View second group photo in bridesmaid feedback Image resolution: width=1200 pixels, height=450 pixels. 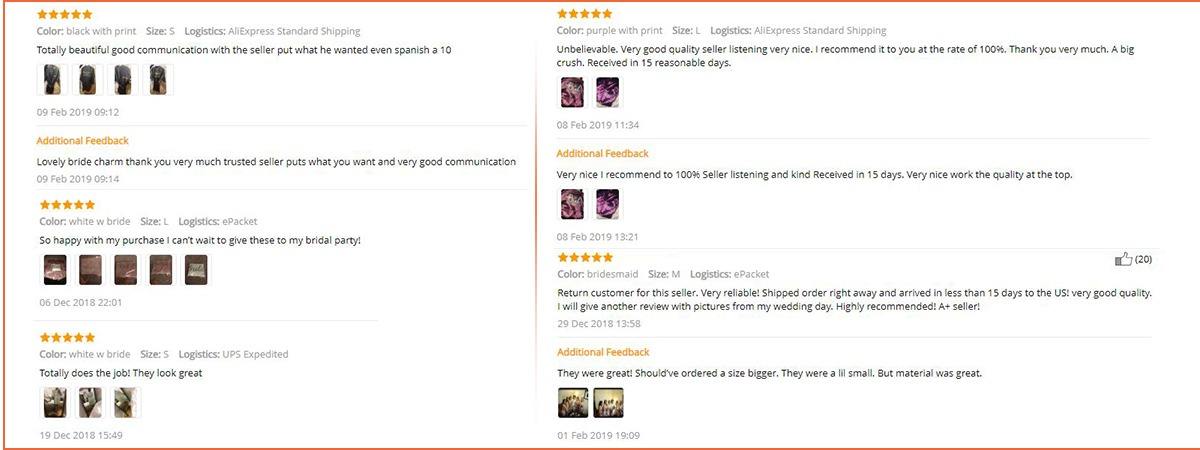tap(608, 403)
